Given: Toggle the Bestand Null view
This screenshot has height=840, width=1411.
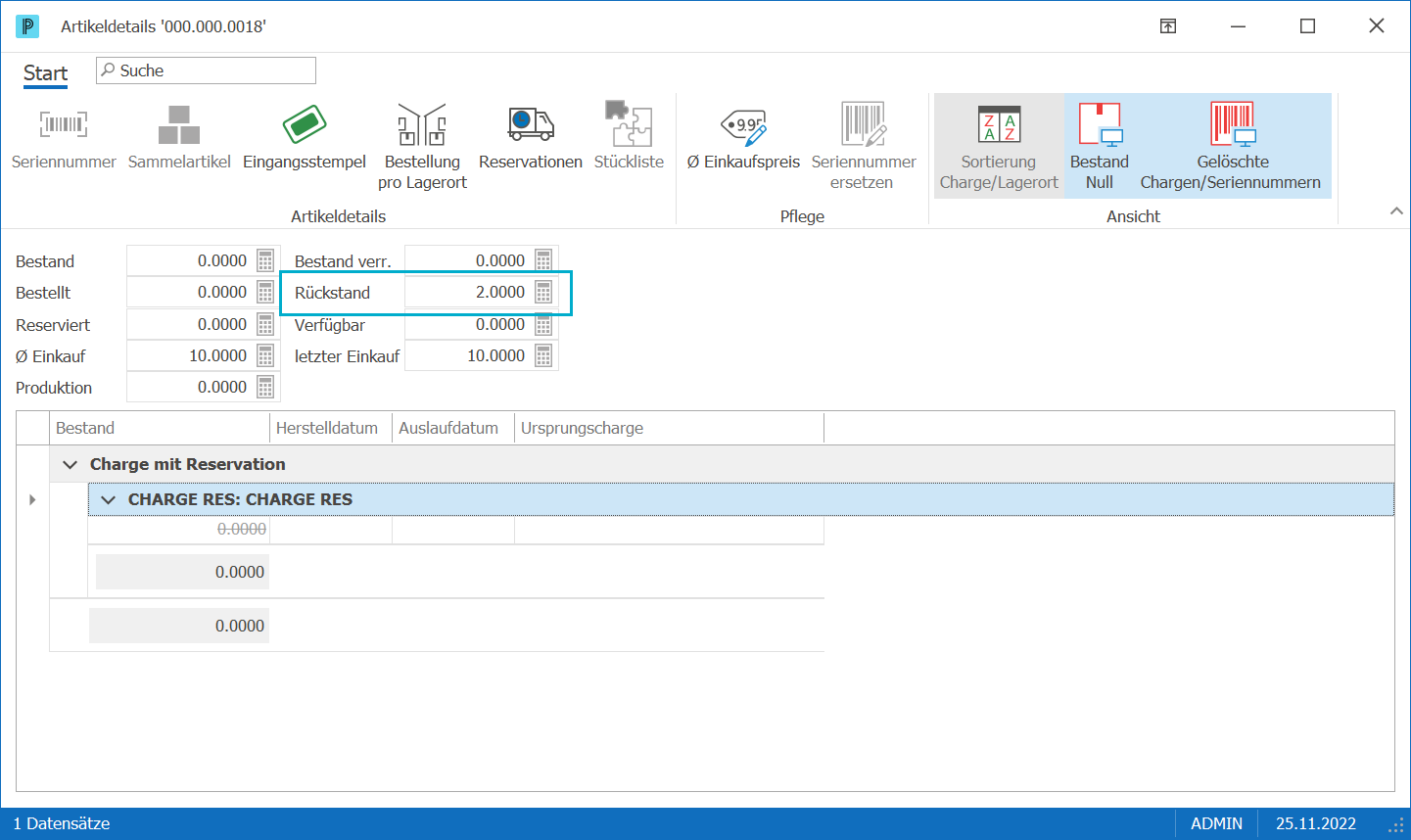Looking at the screenshot, I should (1099, 147).
